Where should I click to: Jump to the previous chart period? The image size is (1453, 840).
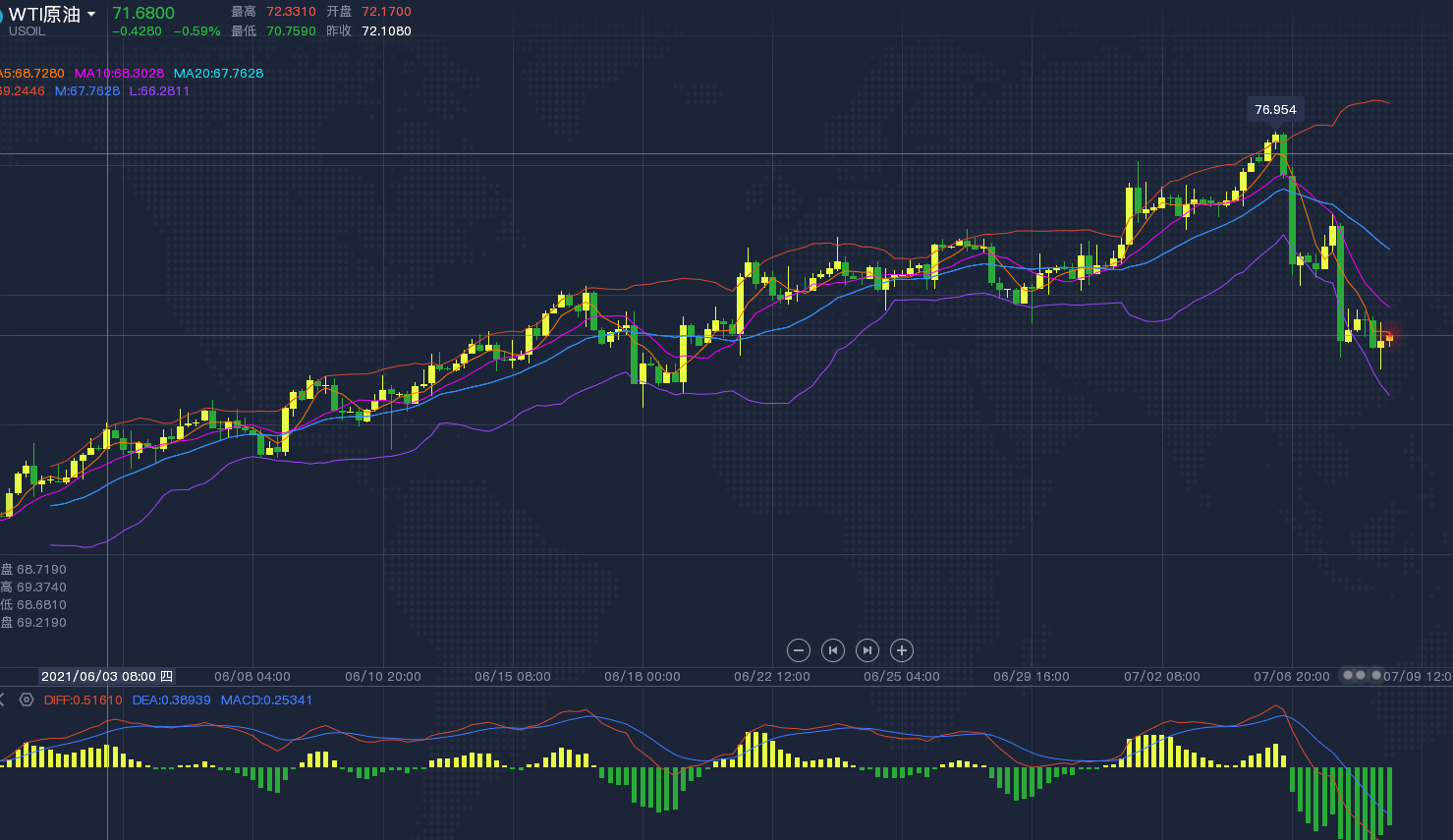(x=833, y=650)
